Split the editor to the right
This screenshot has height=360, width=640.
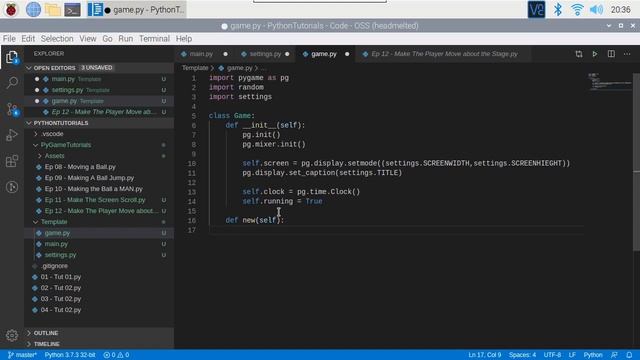(611, 54)
